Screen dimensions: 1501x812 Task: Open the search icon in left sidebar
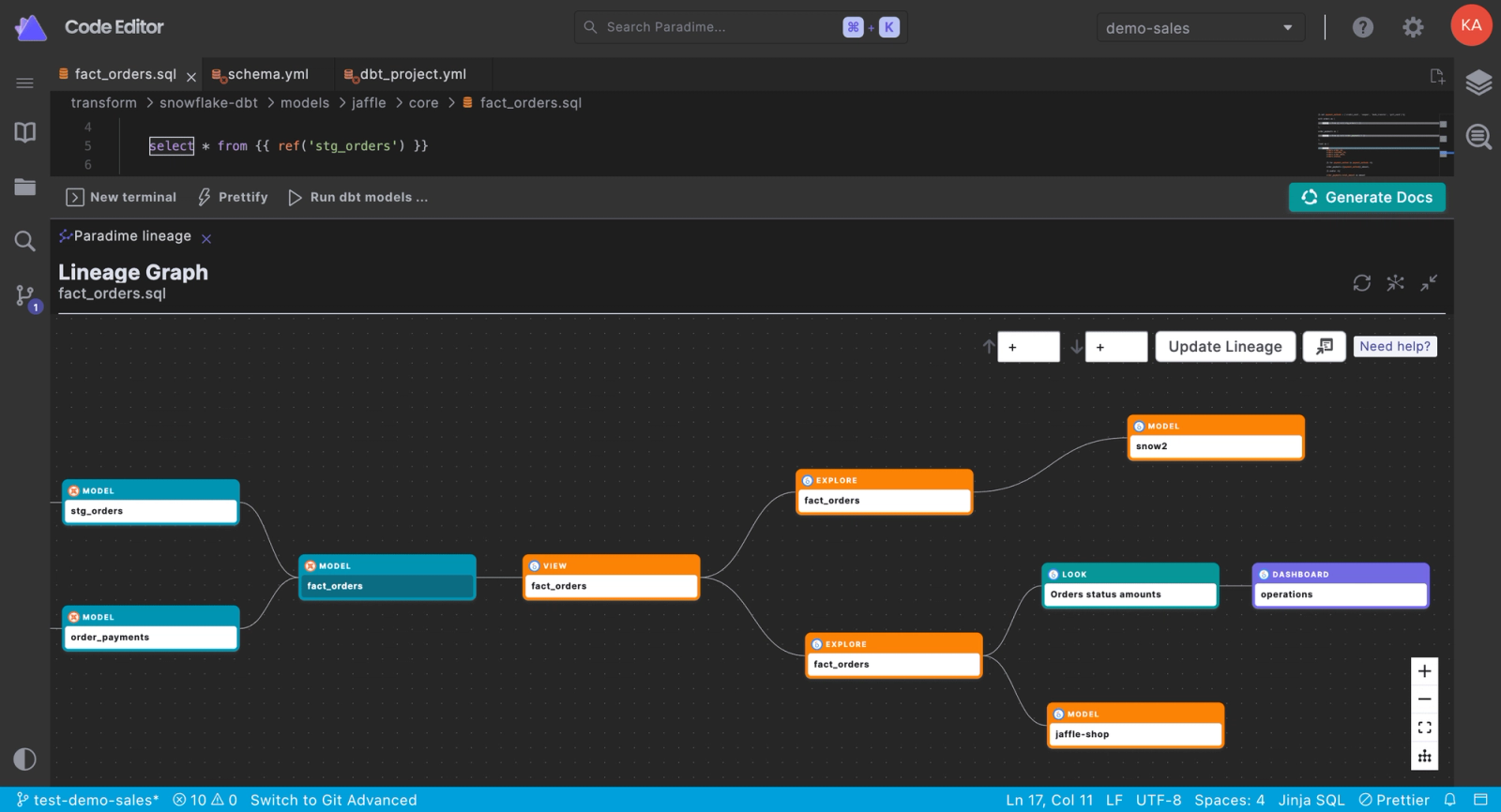pyautogui.click(x=25, y=241)
